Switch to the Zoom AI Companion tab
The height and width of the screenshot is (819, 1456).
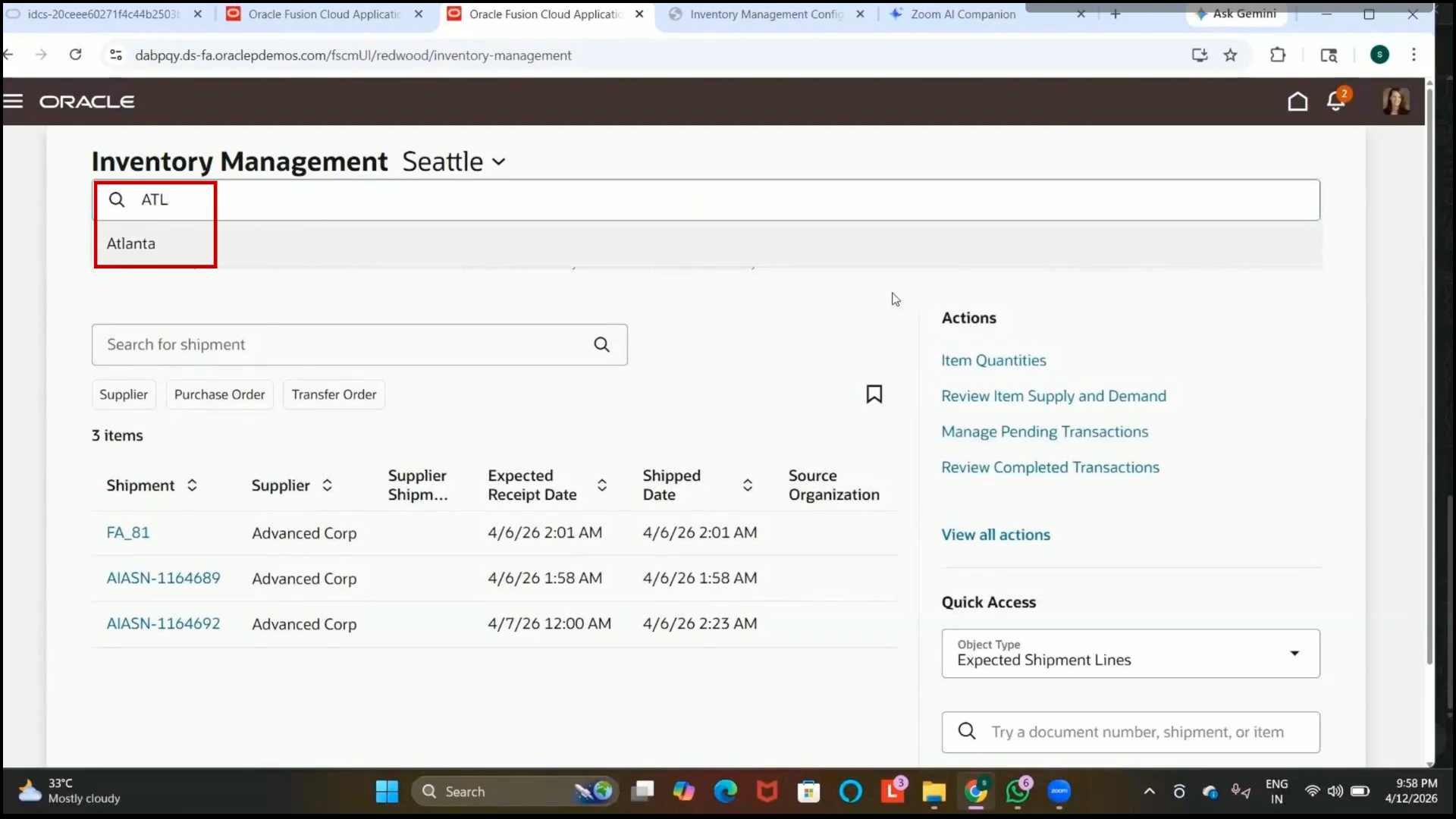(963, 14)
